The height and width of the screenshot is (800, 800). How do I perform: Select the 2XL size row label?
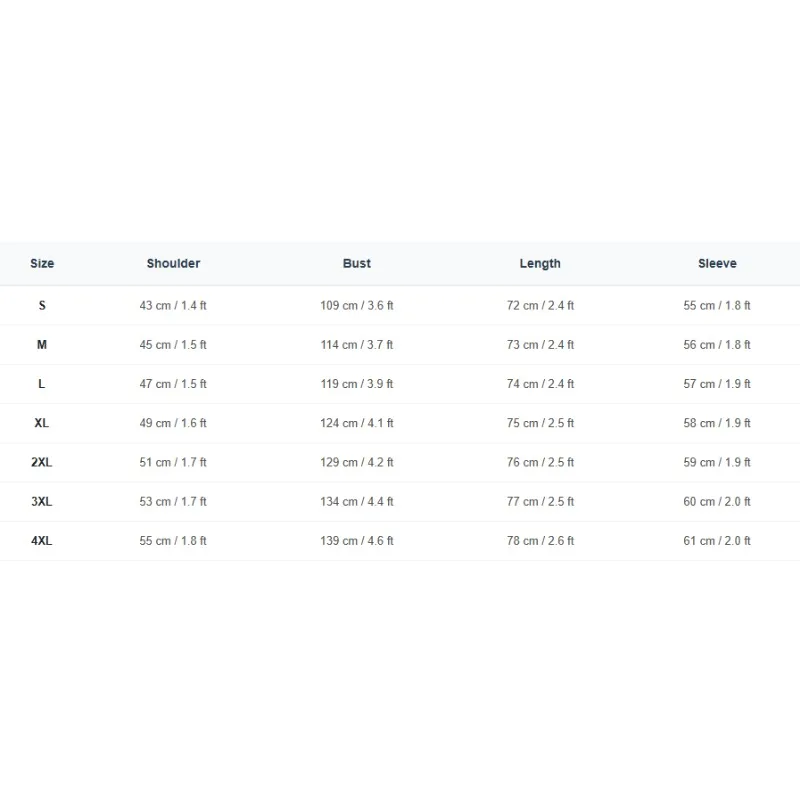[x=42, y=462]
